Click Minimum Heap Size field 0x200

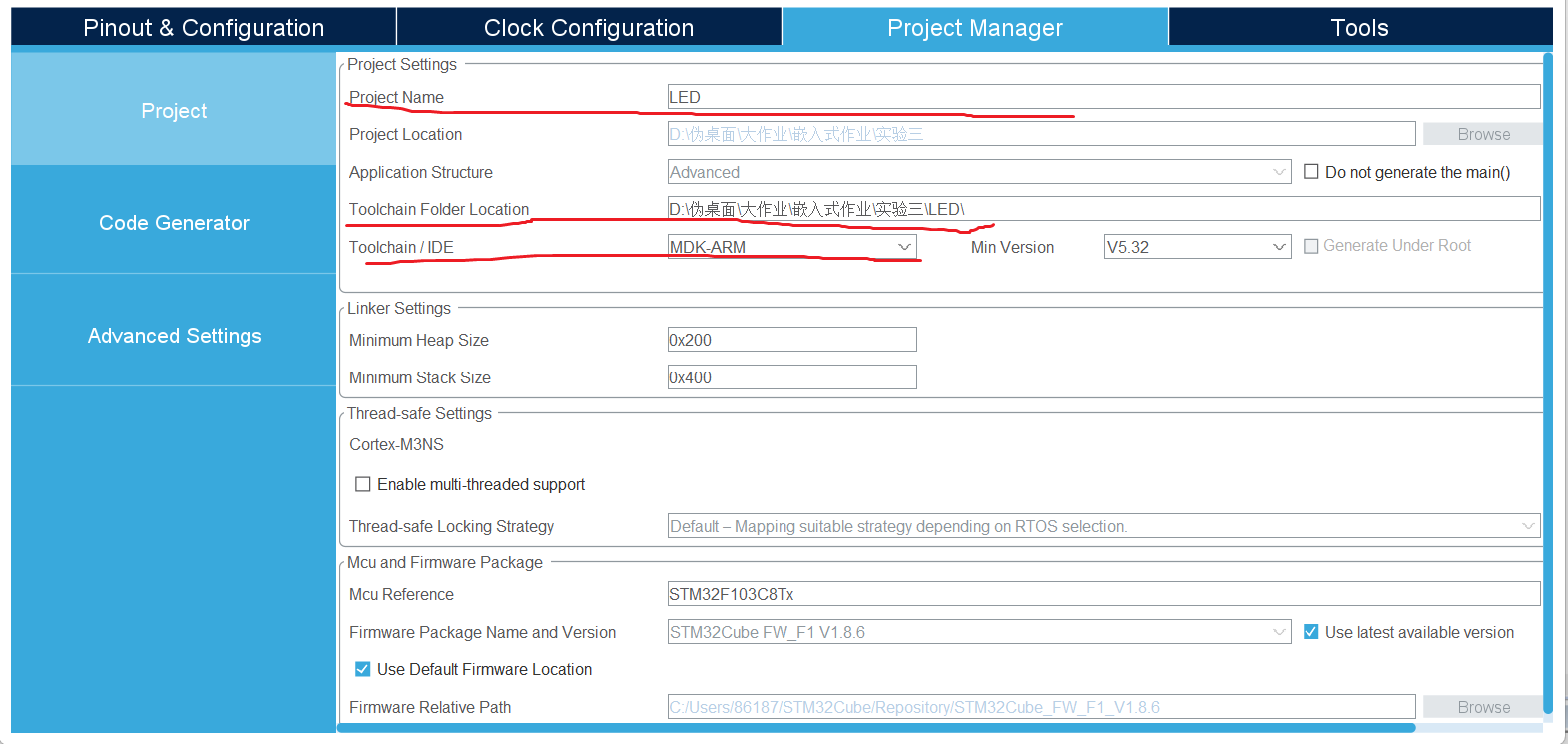click(791, 340)
